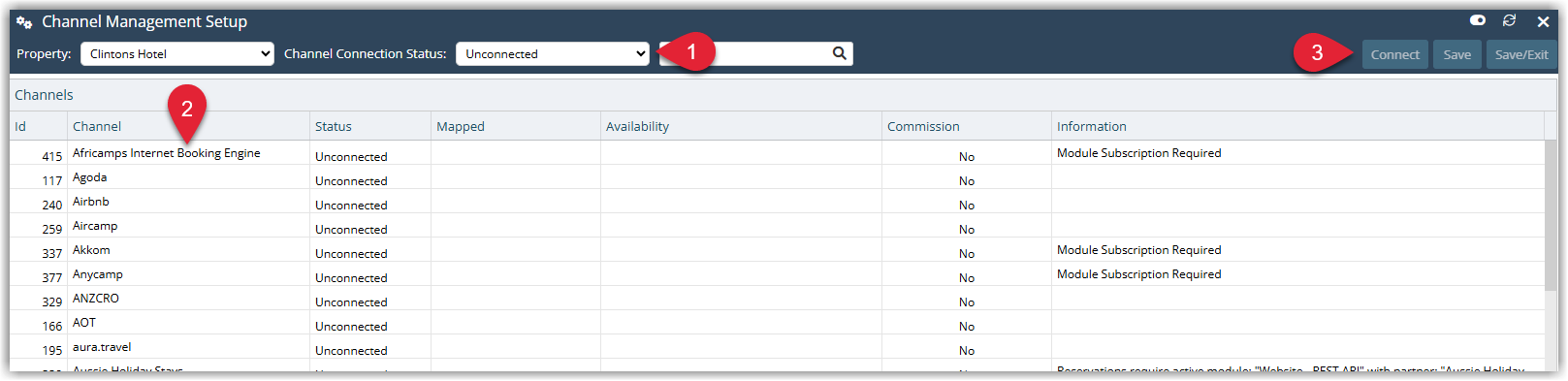The width and height of the screenshot is (1568, 381).
Task: Click Unconnected status in ANZCRO row
Action: pos(351,302)
